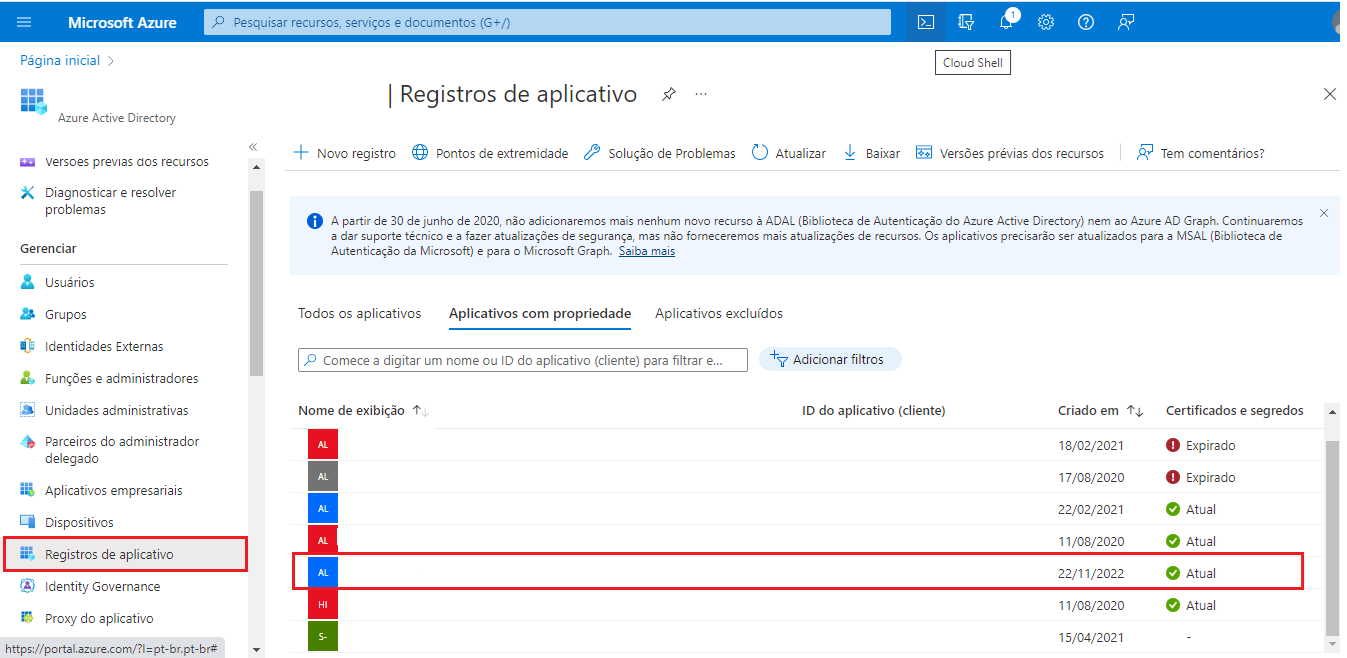Open Pontos de extremidade
The width and height of the screenshot is (1347, 658).
click(490, 153)
